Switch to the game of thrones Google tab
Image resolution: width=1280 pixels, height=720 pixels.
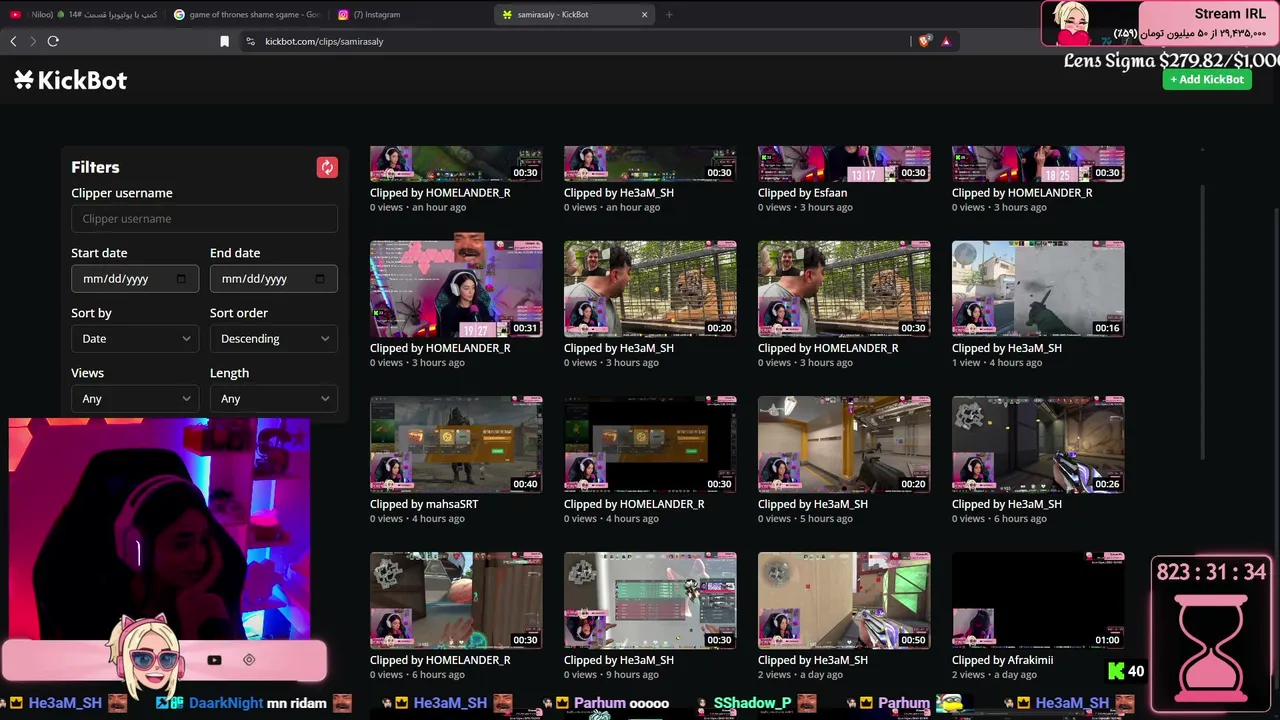247,14
